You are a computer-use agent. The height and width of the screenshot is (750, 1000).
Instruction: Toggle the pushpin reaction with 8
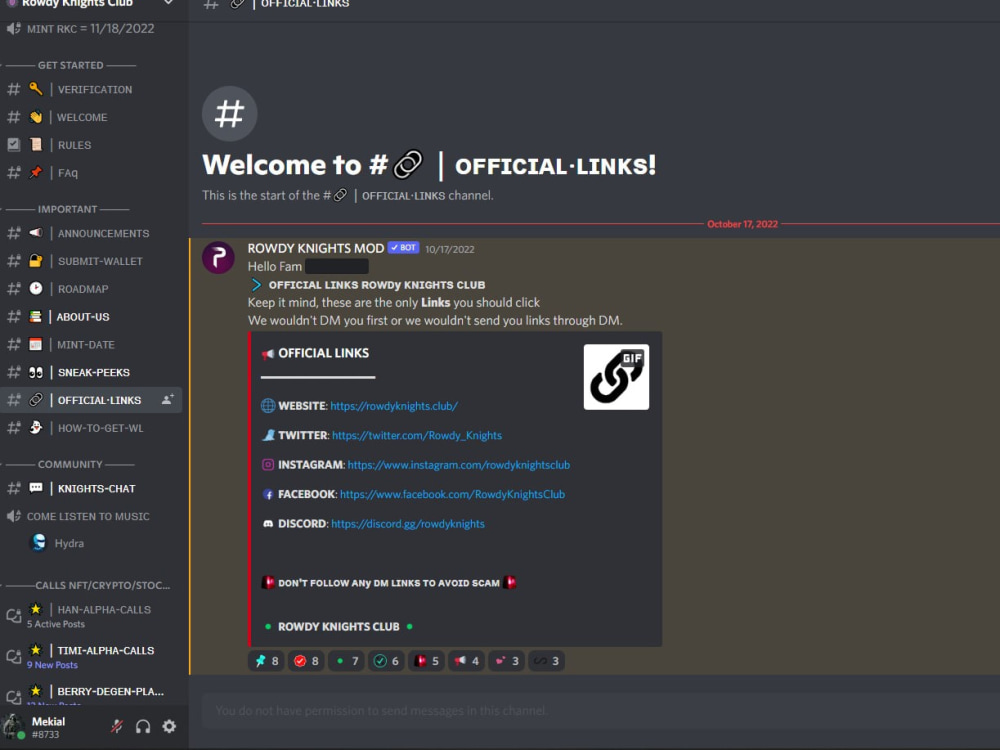click(x=267, y=661)
